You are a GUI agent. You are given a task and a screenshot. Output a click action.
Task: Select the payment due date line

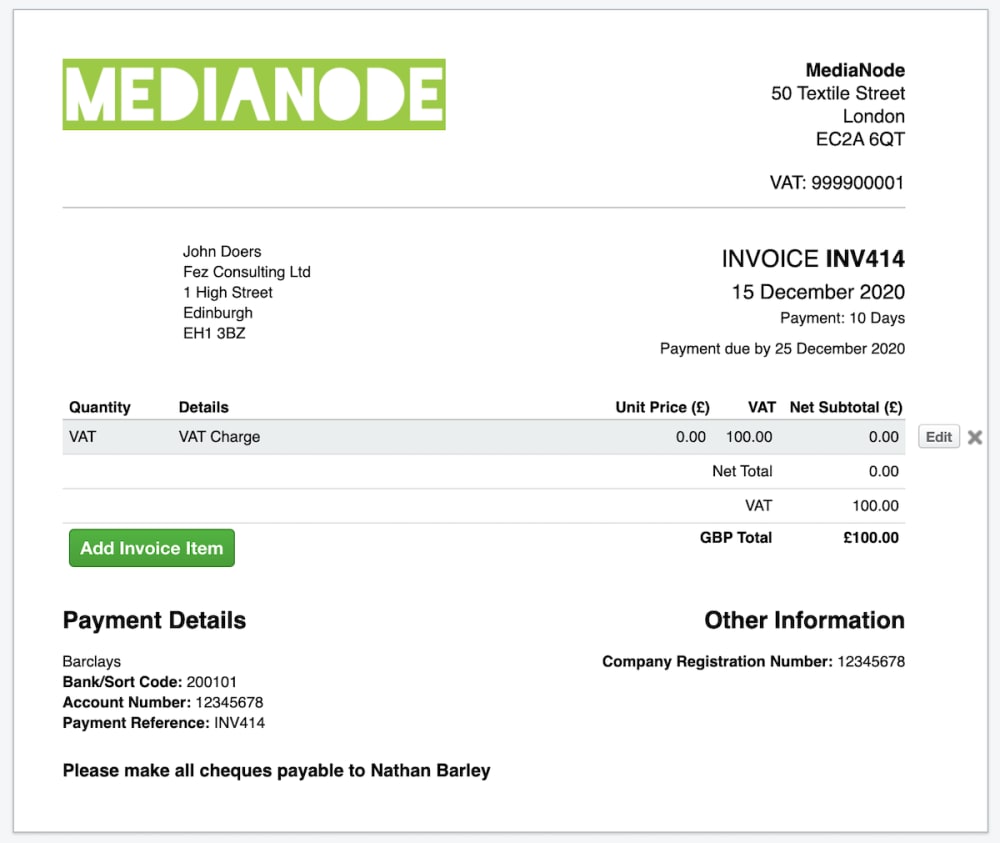(x=782, y=348)
